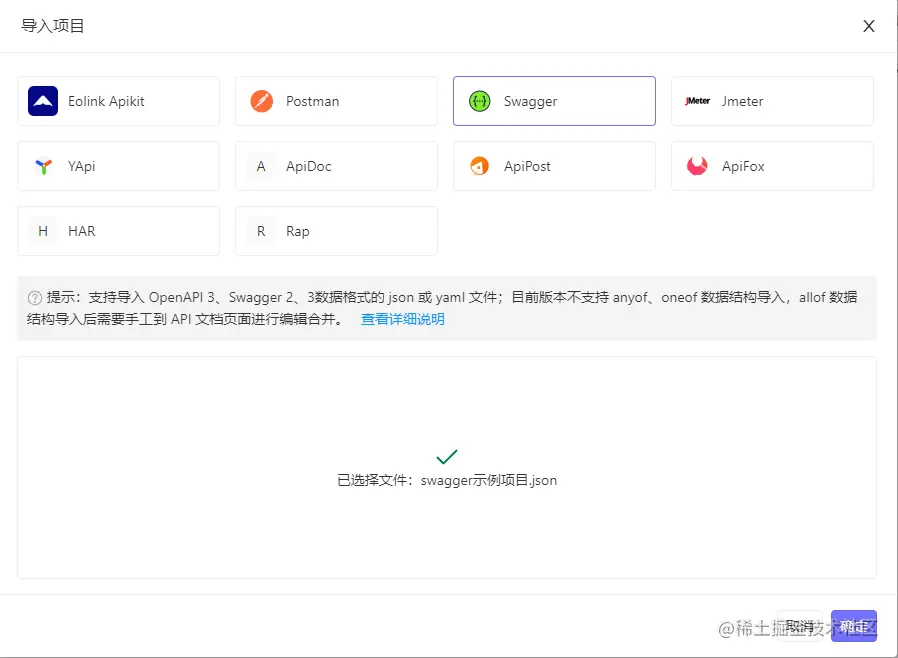
Task: Click the Postman logo icon
Action: 262,101
